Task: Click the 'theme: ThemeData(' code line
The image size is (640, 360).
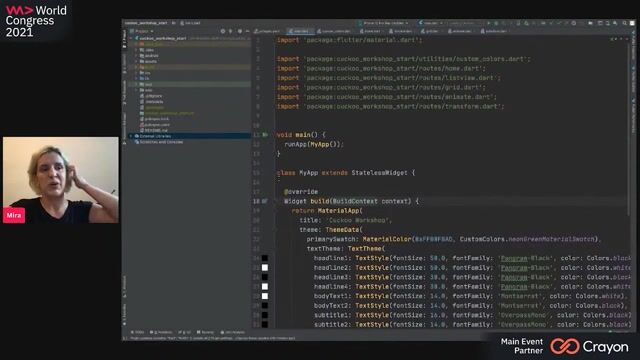Action: [331, 230]
